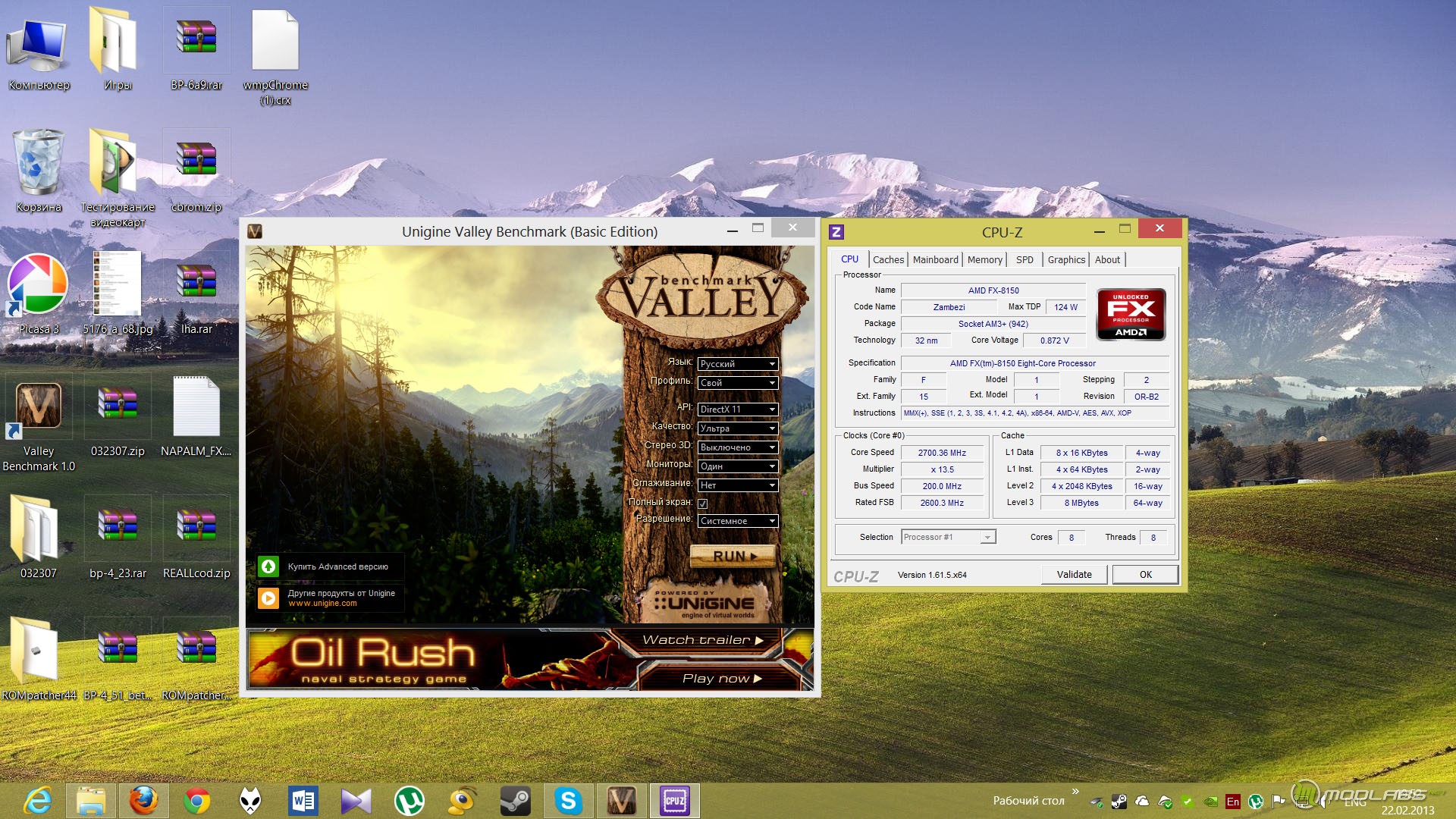Switch to the Caches tab
Image resolution: width=1456 pixels, height=819 pixels.
coord(888,259)
